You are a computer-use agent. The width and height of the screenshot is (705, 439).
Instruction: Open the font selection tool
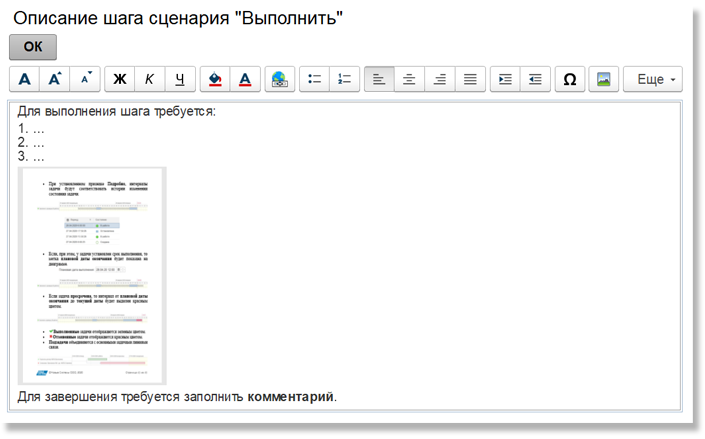click(x=25, y=79)
